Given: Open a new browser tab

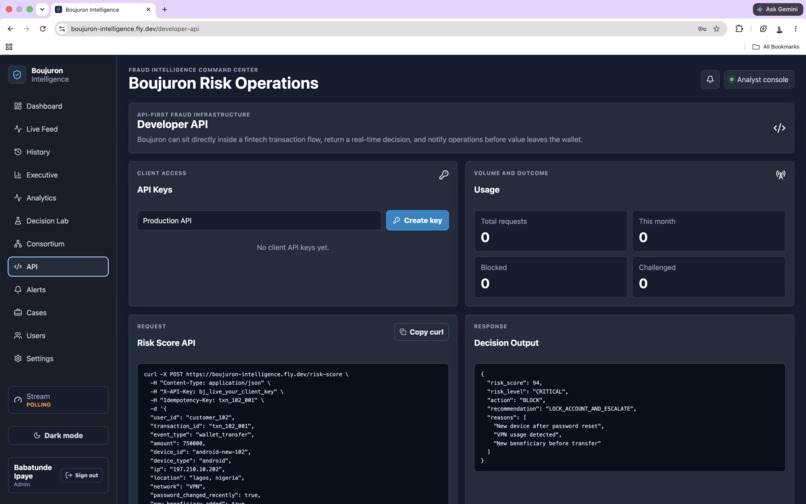Looking at the screenshot, I should point(164,9).
